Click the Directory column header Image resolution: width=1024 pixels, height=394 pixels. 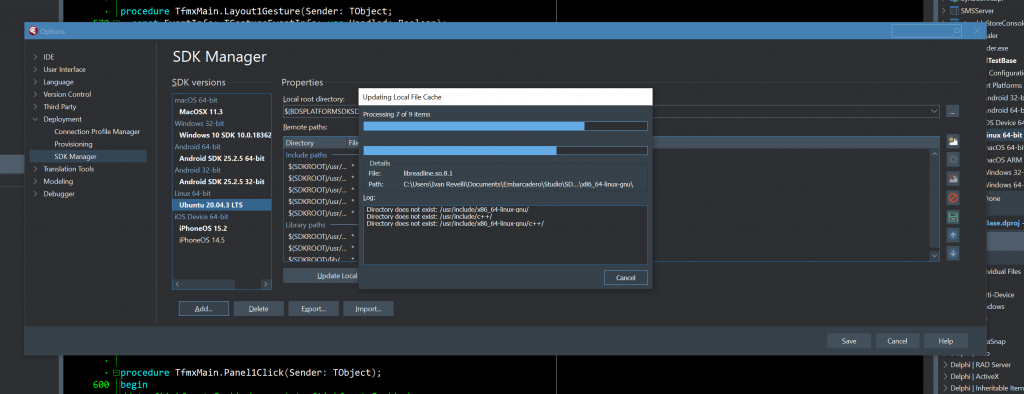tap(314, 142)
